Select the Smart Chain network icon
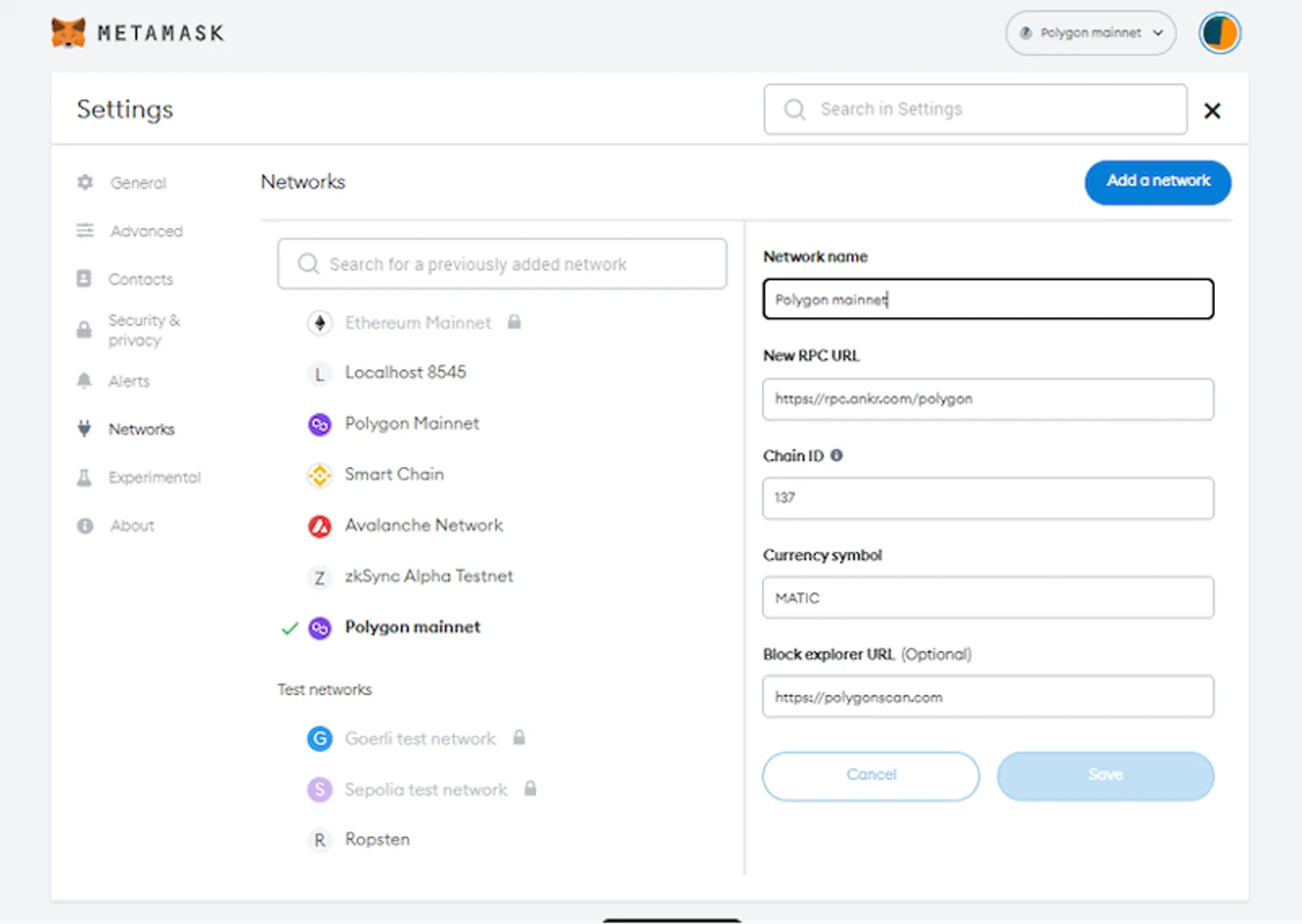This screenshot has width=1302, height=924. pos(320,475)
